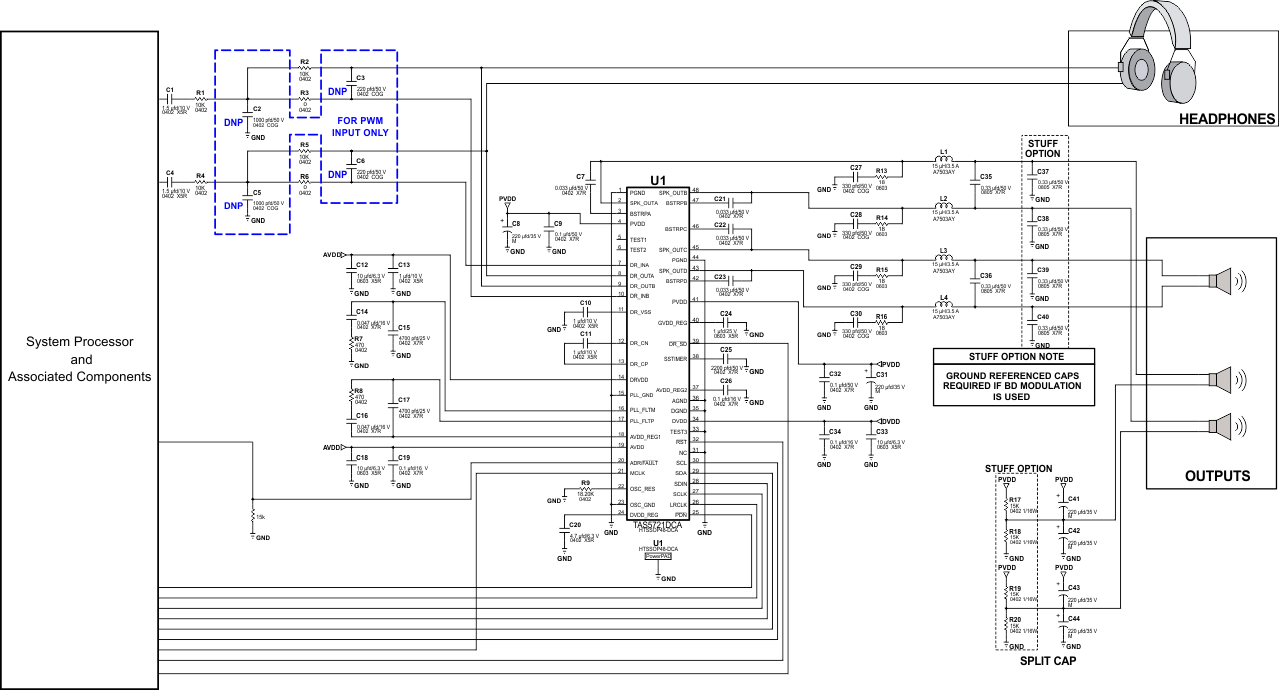Click inductor L4 symbol marked A7503AY

click(x=944, y=305)
